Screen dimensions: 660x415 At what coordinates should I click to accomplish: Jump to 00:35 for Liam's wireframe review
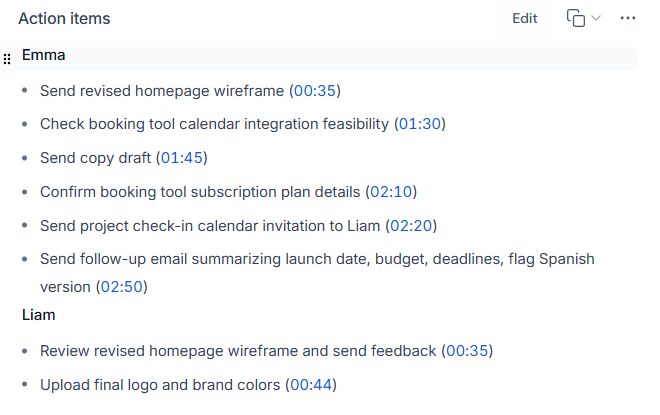[x=467, y=351]
